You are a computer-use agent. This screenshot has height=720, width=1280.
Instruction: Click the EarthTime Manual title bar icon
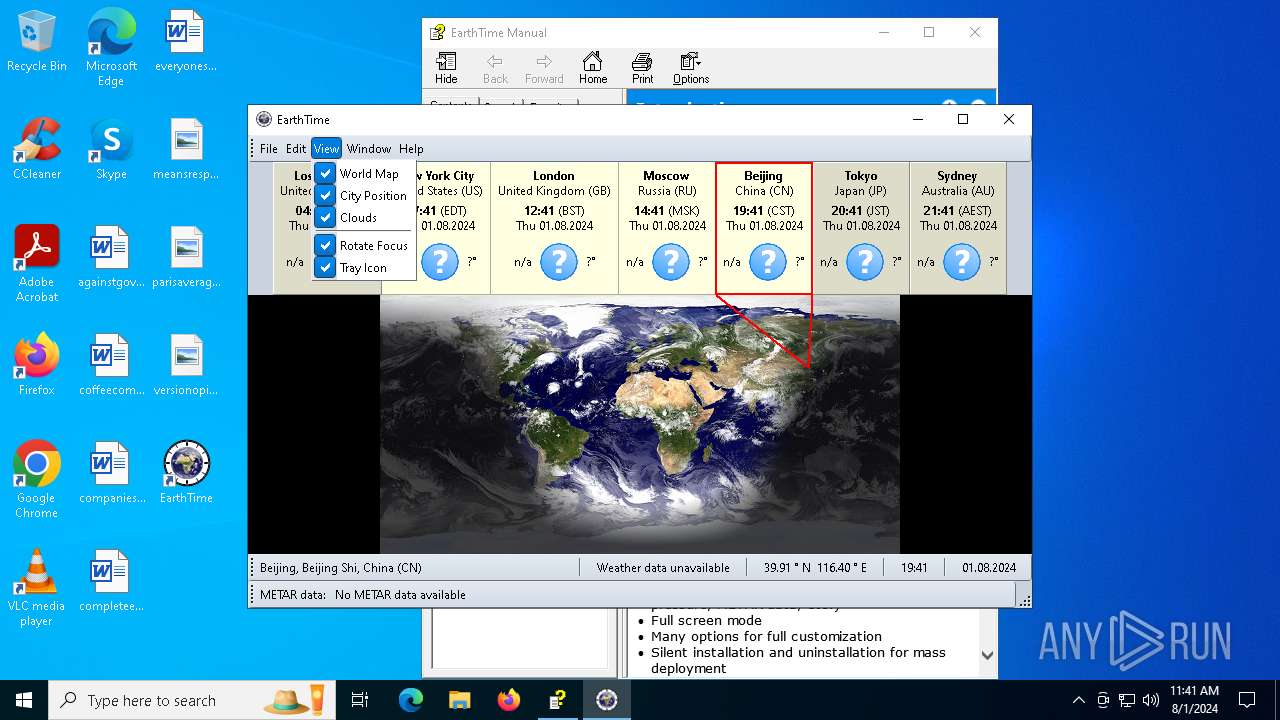click(438, 32)
